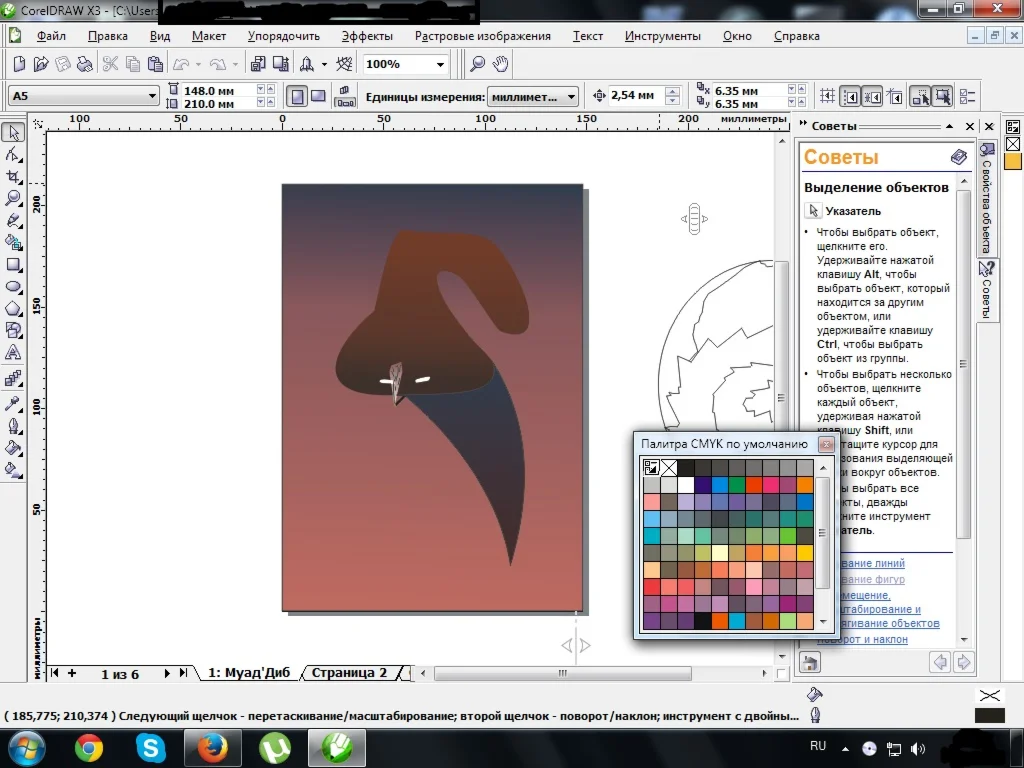
Task: Enable snap to grid on property bar
Action: click(x=827, y=95)
